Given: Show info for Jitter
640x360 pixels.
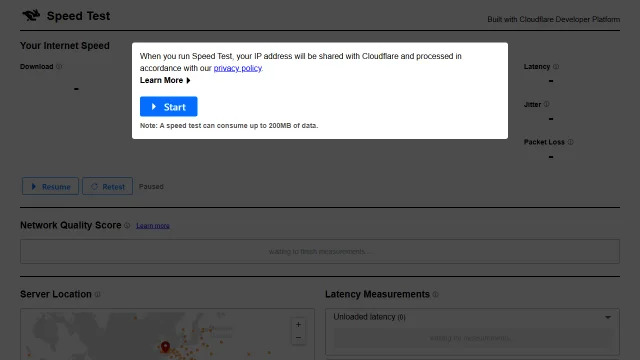Looking at the screenshot, I should tap(547, 104).
